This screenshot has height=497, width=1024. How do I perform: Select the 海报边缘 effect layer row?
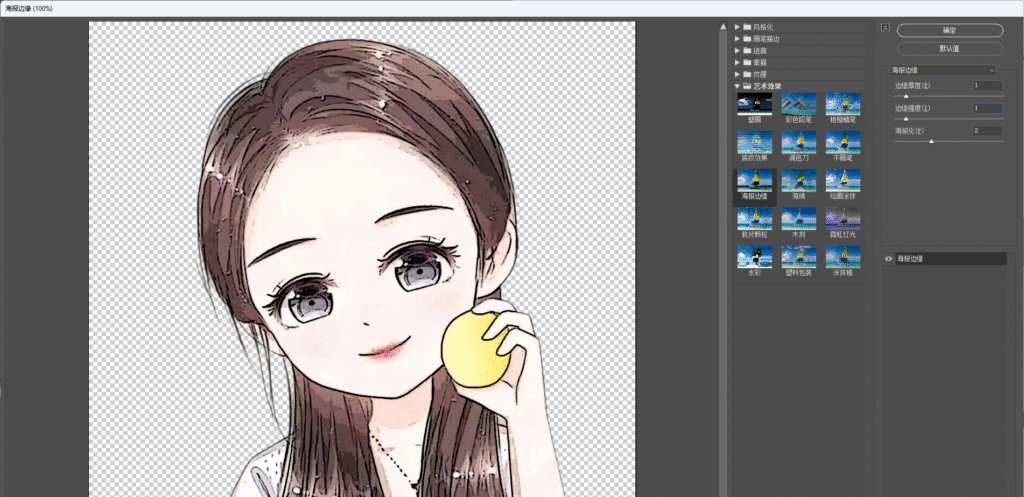944,259
